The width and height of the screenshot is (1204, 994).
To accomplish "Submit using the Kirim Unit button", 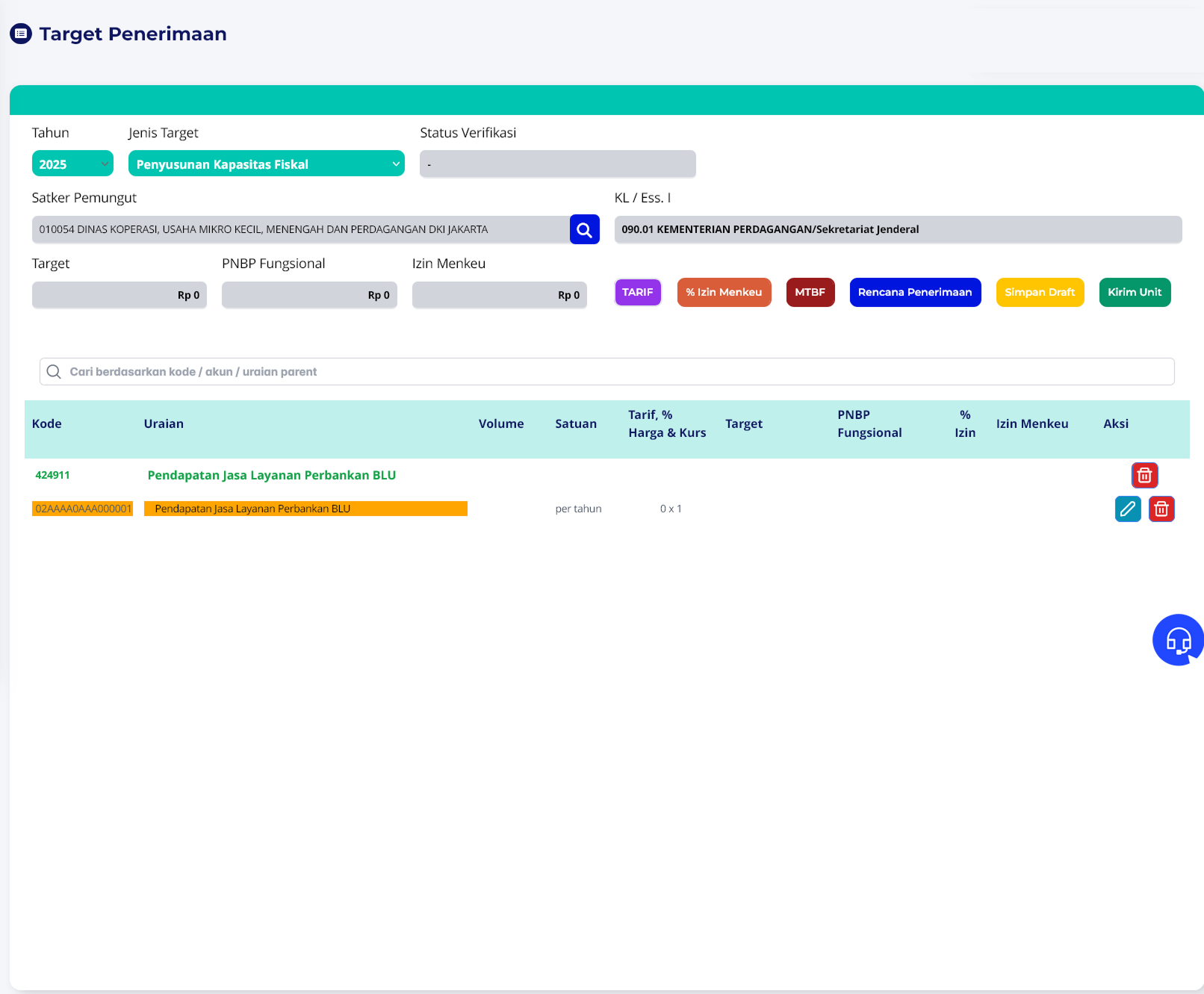I will pos(1134,293).
